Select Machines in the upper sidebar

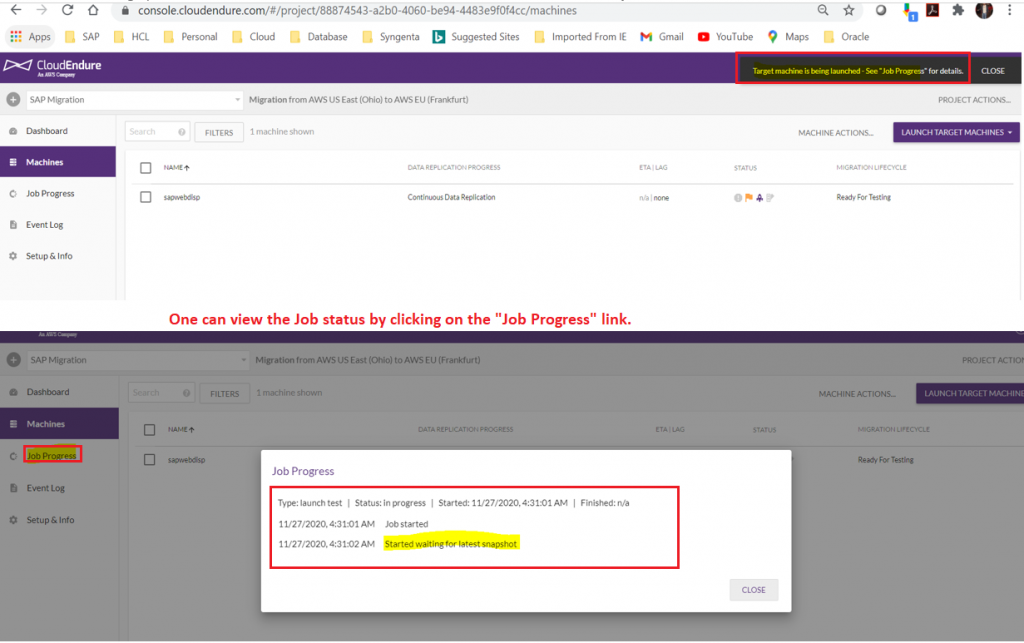(x=57, y=162)
